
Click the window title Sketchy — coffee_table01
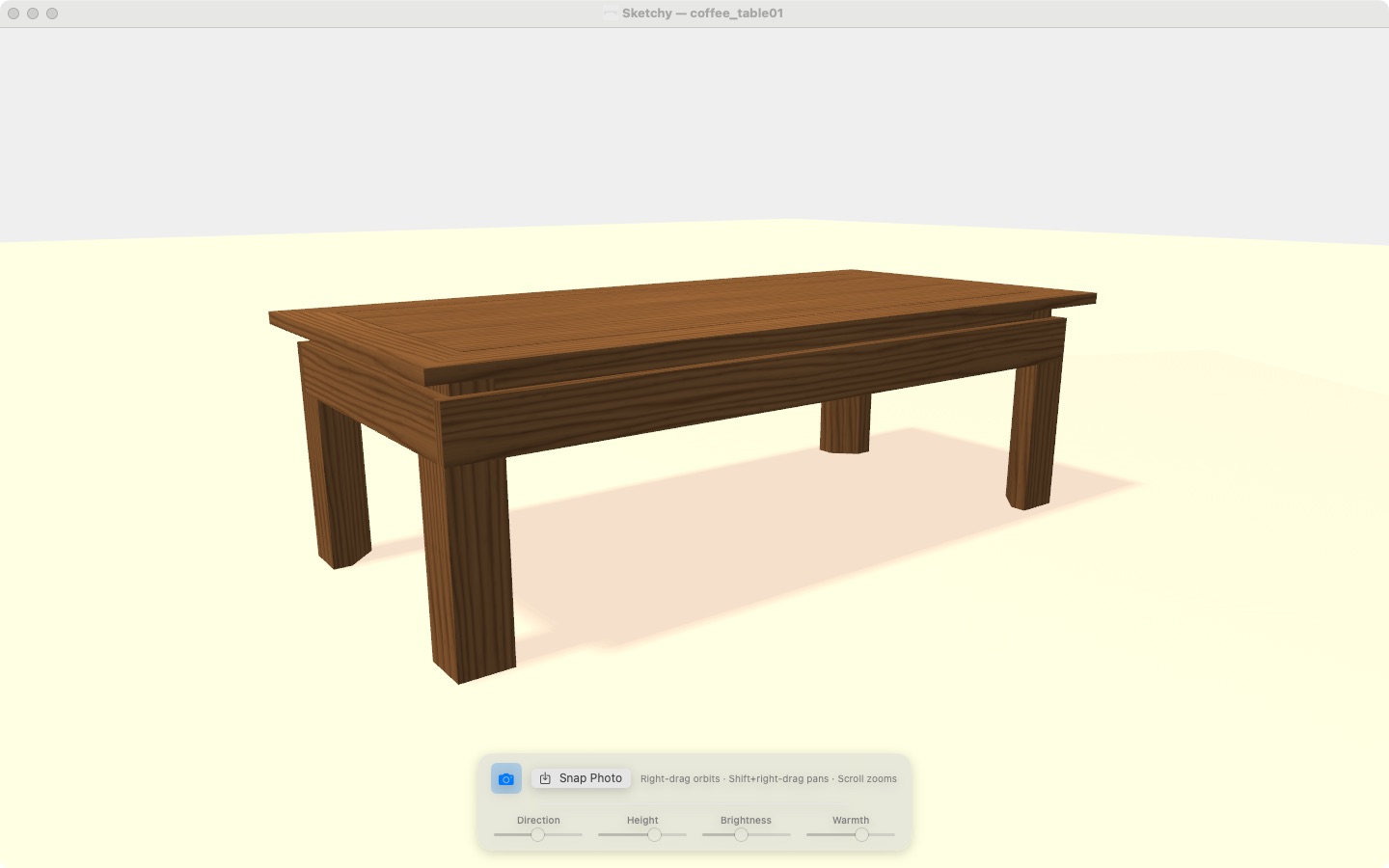tap(702, 14)
